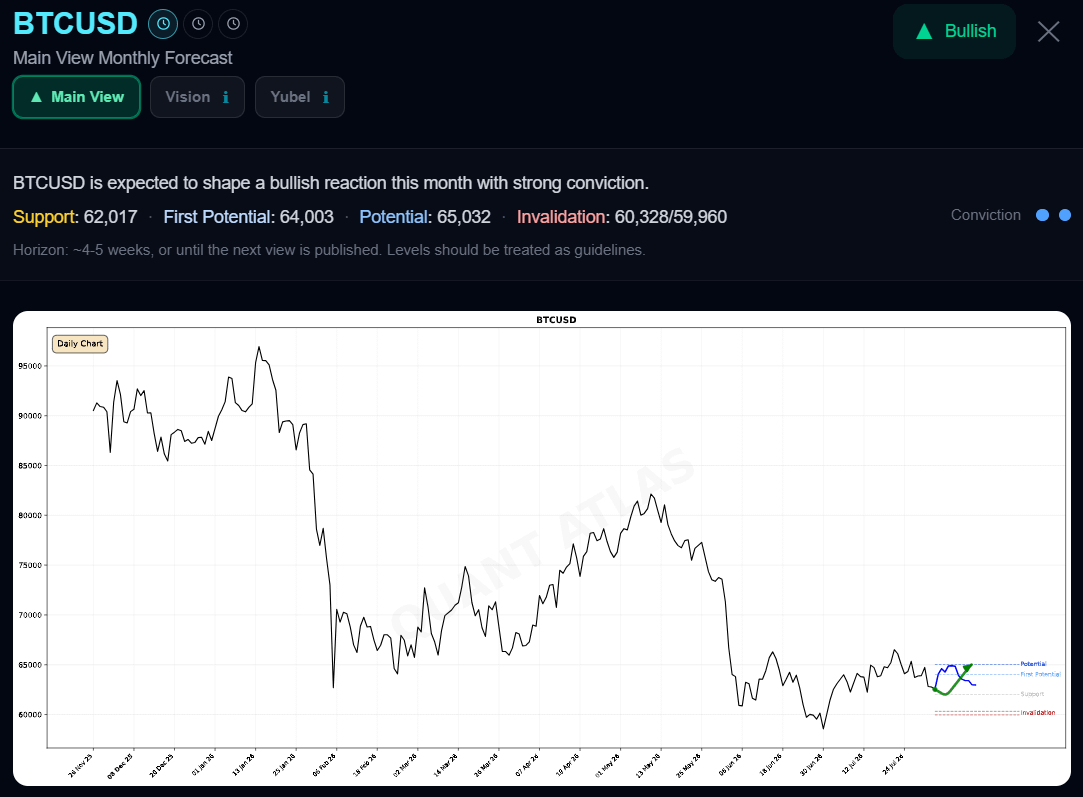The width and height of the screenshot is (1083, 797).
Task: Select the middle clock timeframe icon
Action: pos(198,24)
